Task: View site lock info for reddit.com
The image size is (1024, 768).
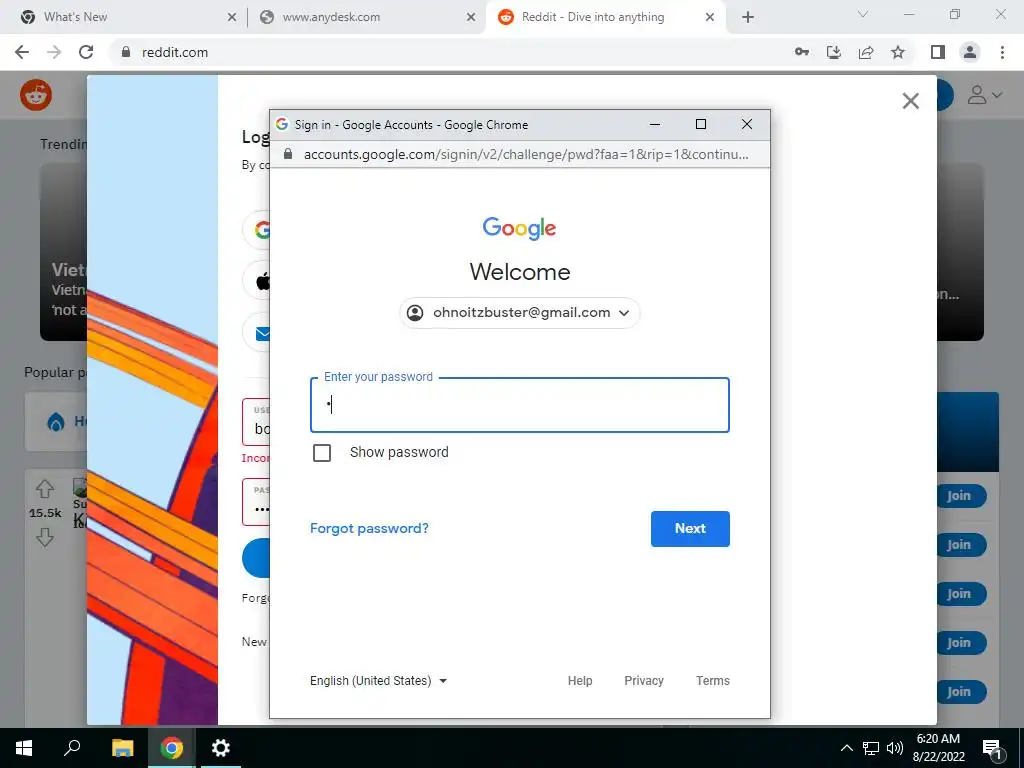Action: pyautogui.click(x=126, y=52)
